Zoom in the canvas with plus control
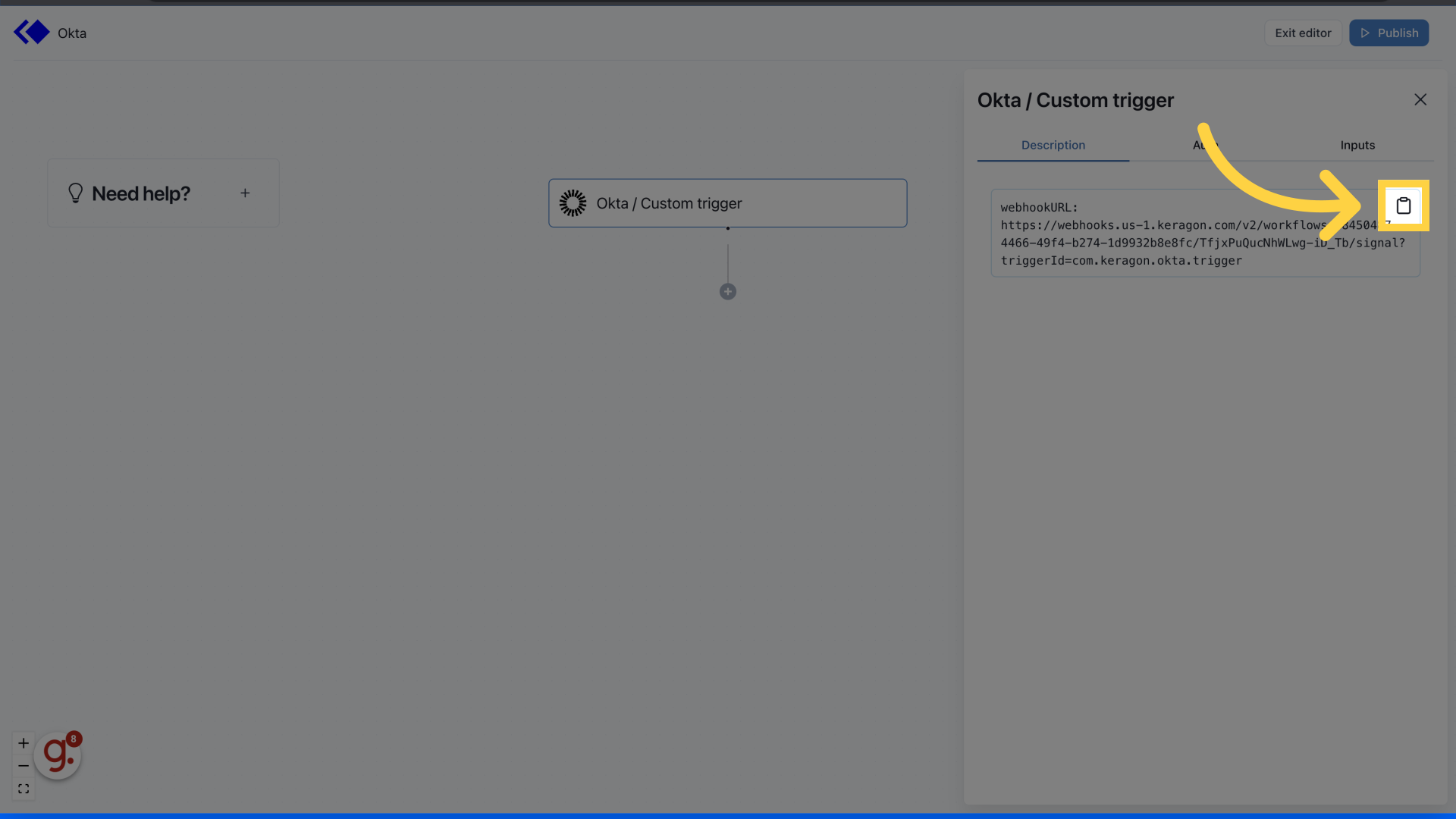 click(24, 743)
